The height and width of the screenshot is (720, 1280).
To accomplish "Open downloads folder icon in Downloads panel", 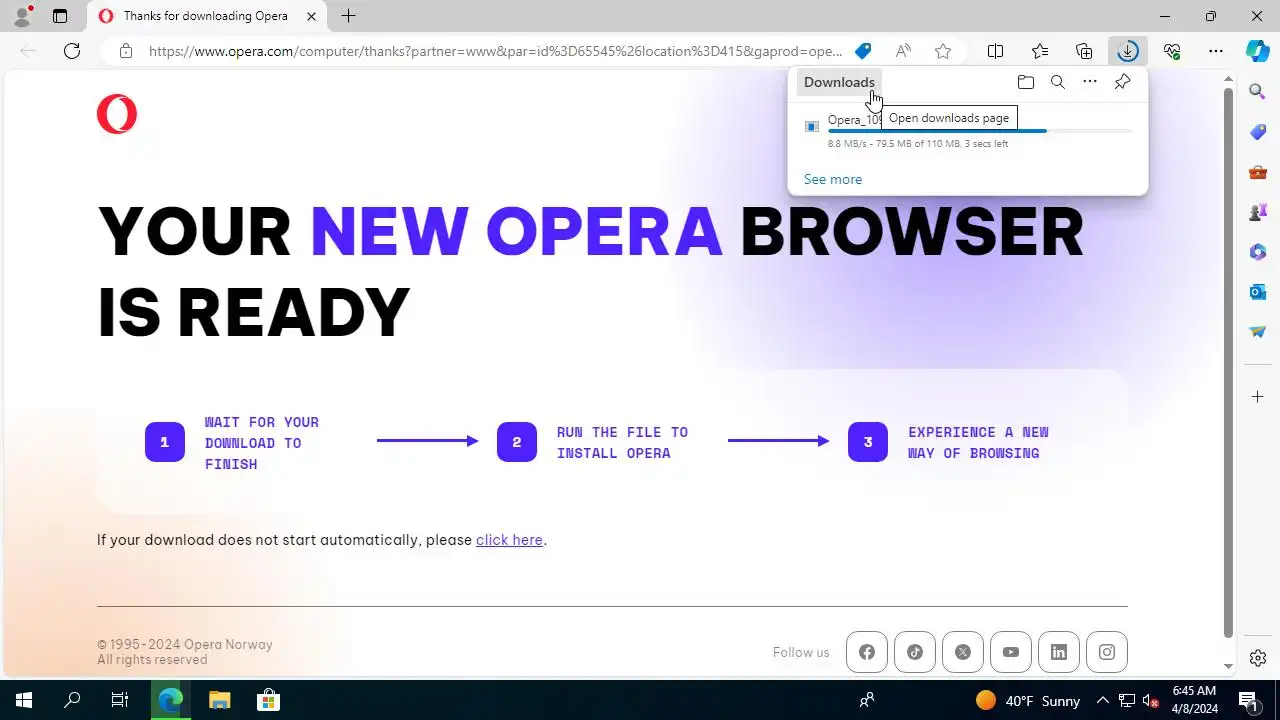I will click(1025, 82).
